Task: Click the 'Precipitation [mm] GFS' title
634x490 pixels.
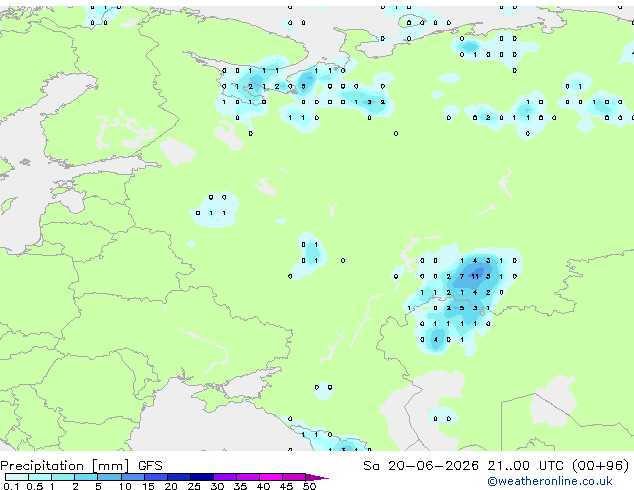Action: (81, 466)
